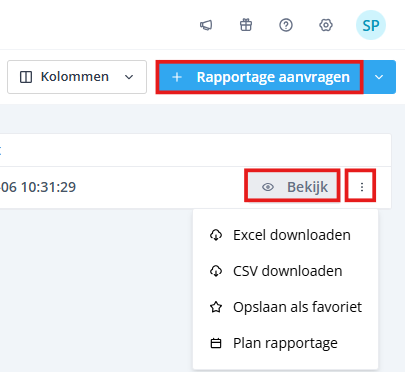
Task: Expand the arrow next to Rapportage aanvragen
Action: [x=379, y=77]
